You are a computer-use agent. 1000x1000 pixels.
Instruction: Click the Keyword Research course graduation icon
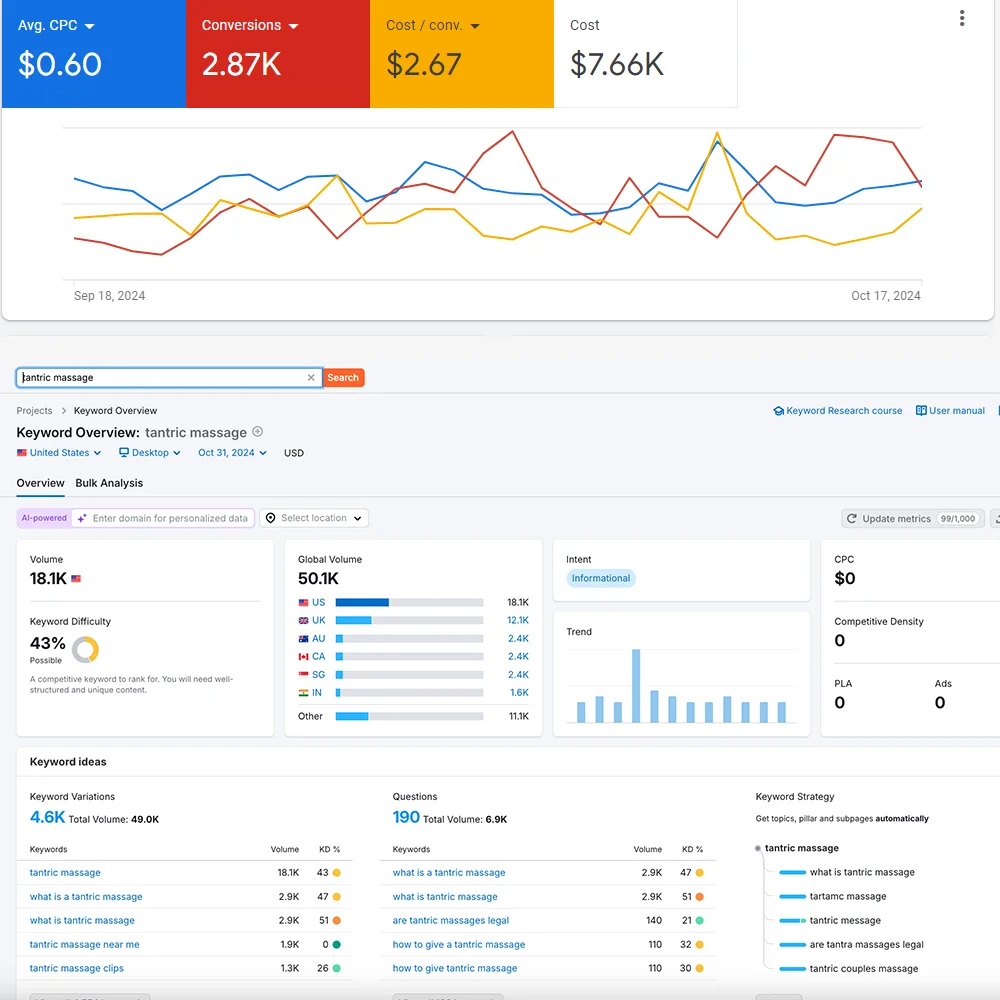pyautogui.click(x=778, y=411)
